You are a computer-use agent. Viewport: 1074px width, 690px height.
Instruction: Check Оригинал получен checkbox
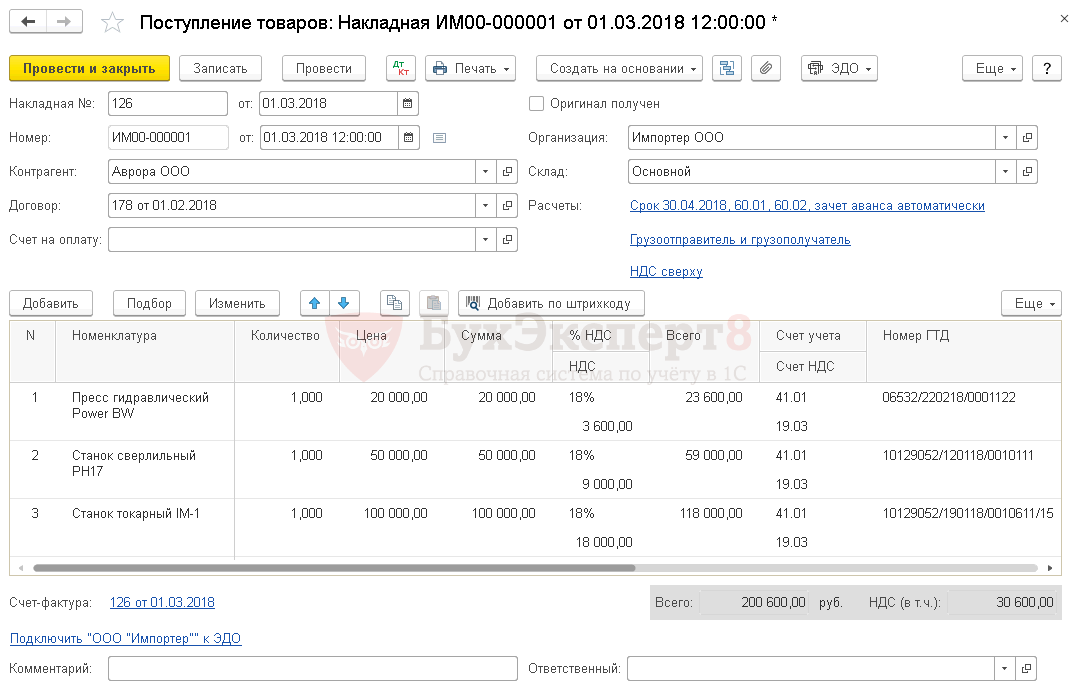click(537, 103)
